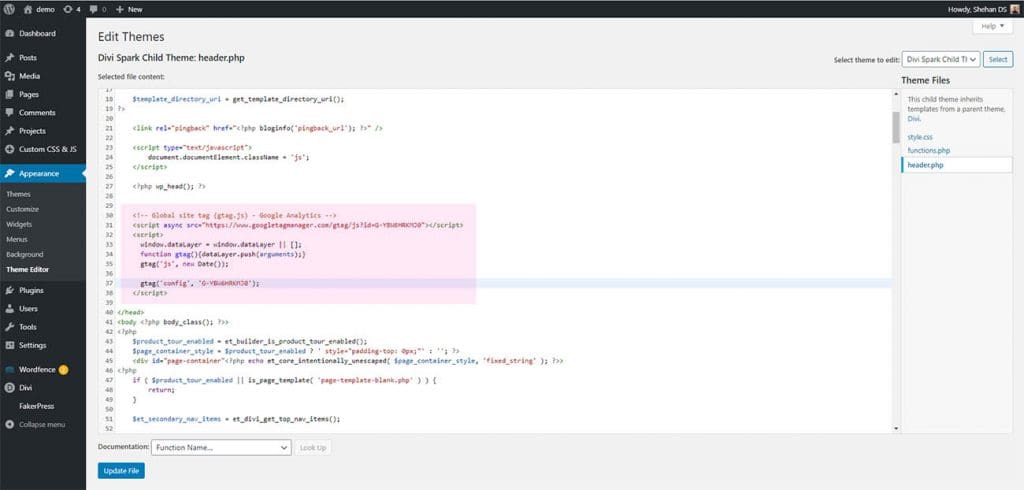Open FakerPress in the sidebar

(x=37, y=406)
